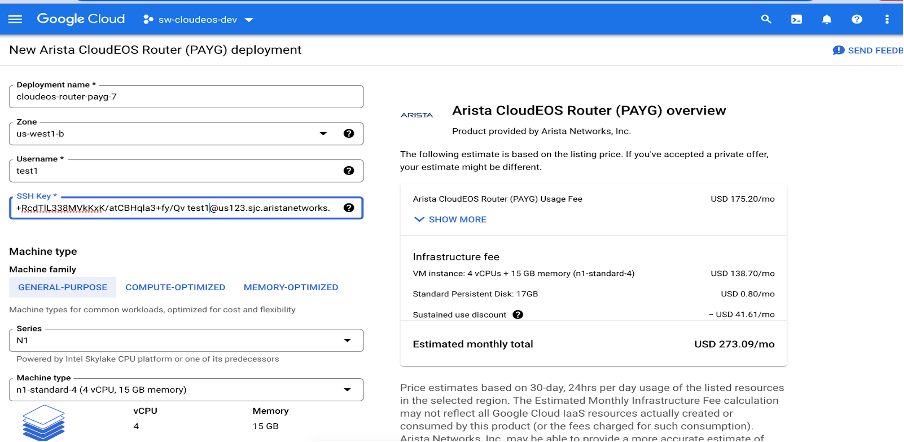
Task: Open the Zone dropdown us-west1-b
Action: pos(186,134)
